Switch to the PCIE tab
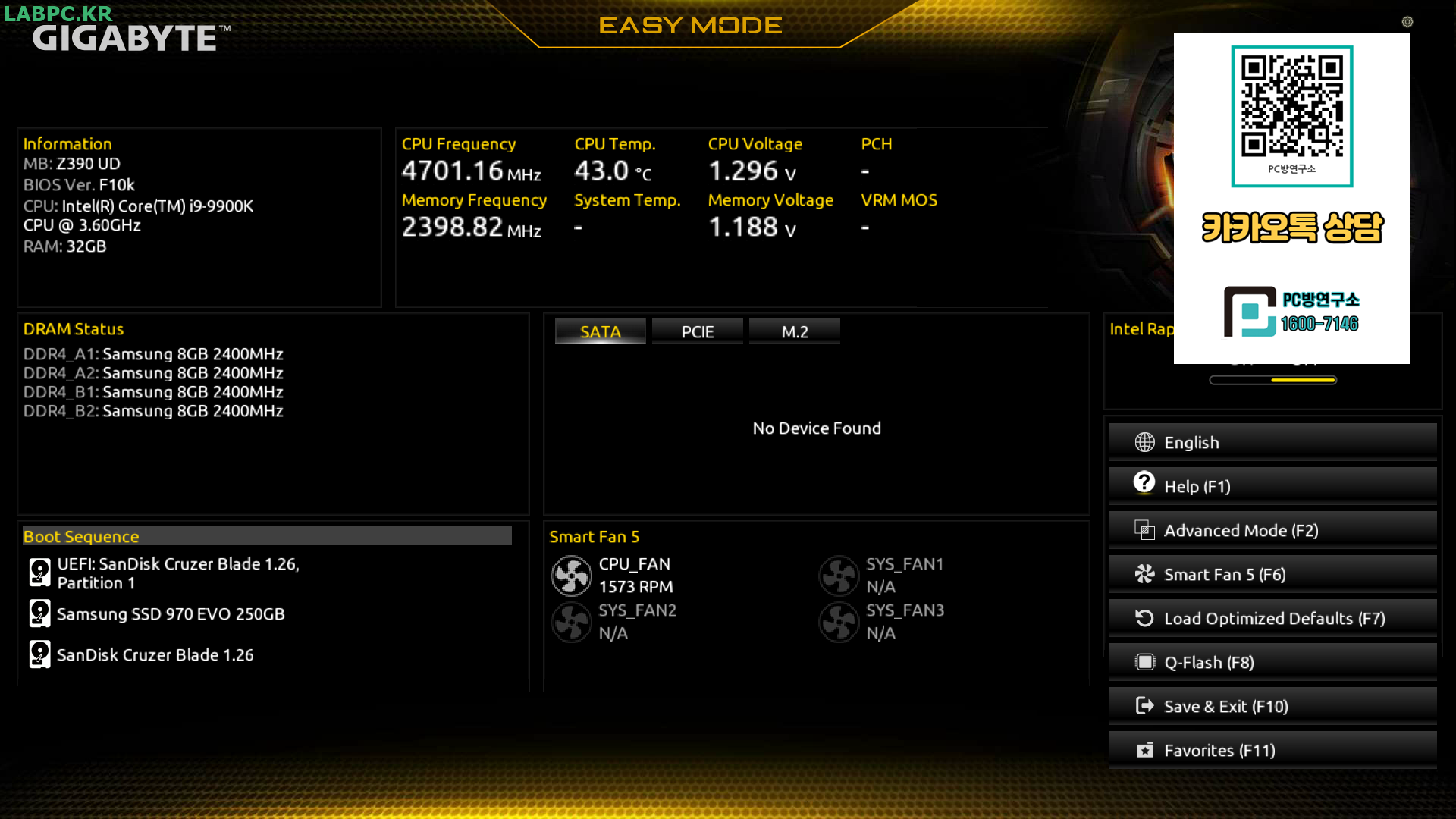The image size is (1456, 819). (697, 331)
